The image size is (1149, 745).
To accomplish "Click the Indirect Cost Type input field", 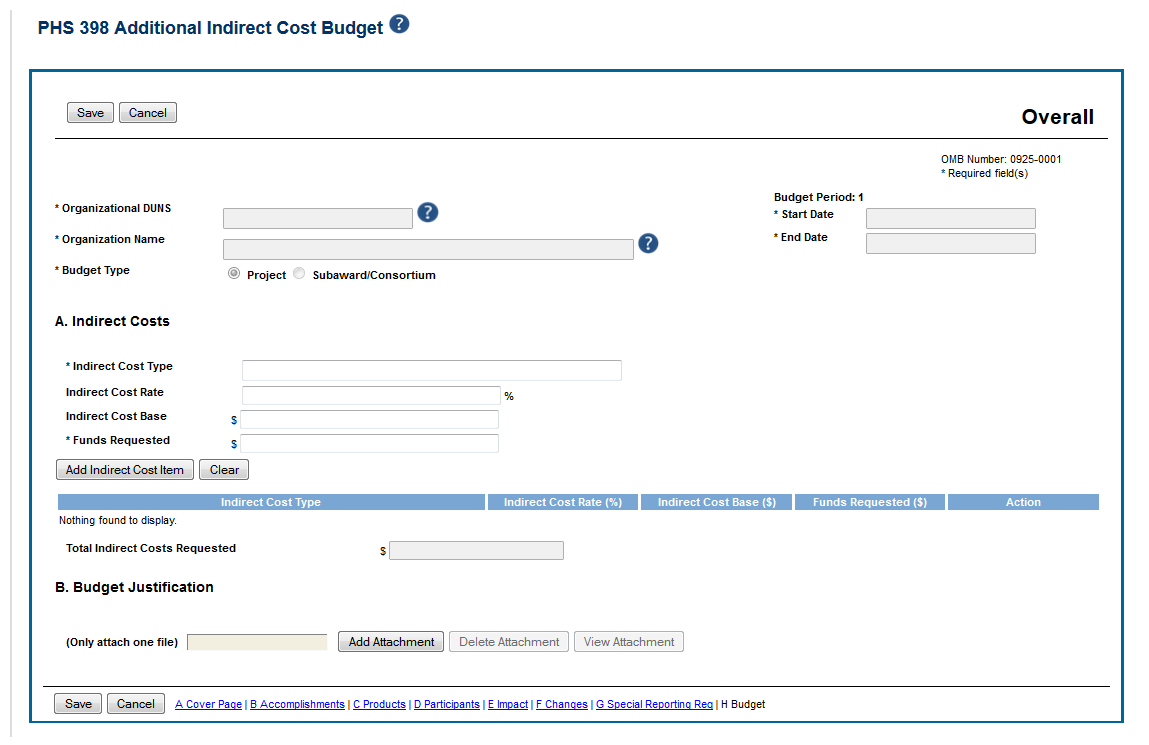I will click(x=431, y=371).
